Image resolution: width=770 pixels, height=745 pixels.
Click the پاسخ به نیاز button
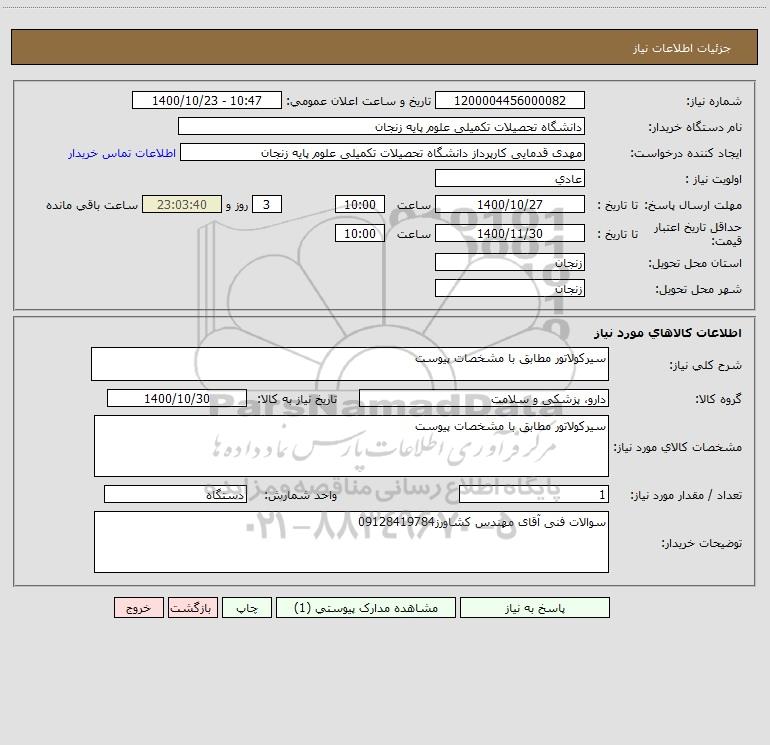(535, 607)
